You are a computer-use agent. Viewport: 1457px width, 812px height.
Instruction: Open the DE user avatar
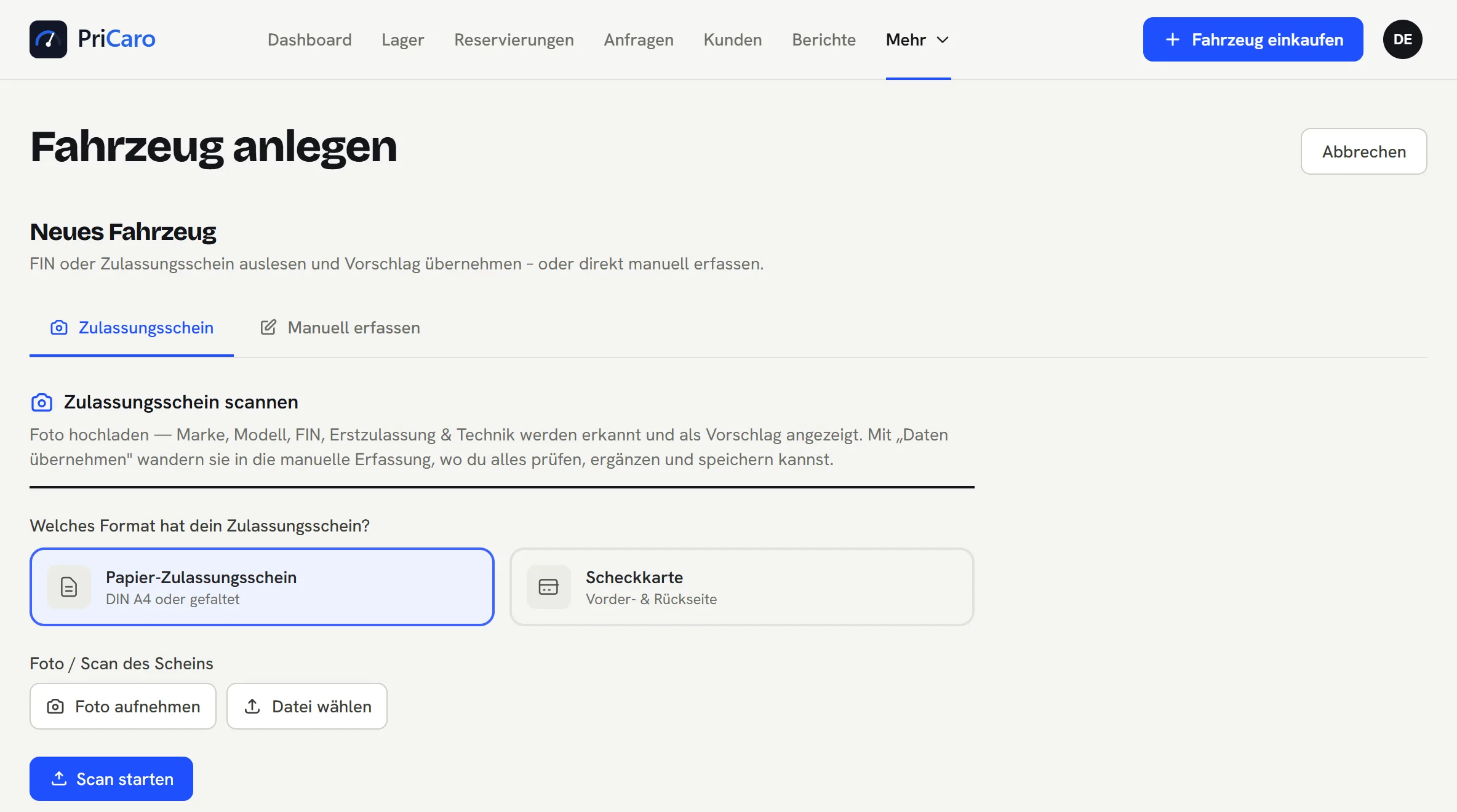point(1402,39)
